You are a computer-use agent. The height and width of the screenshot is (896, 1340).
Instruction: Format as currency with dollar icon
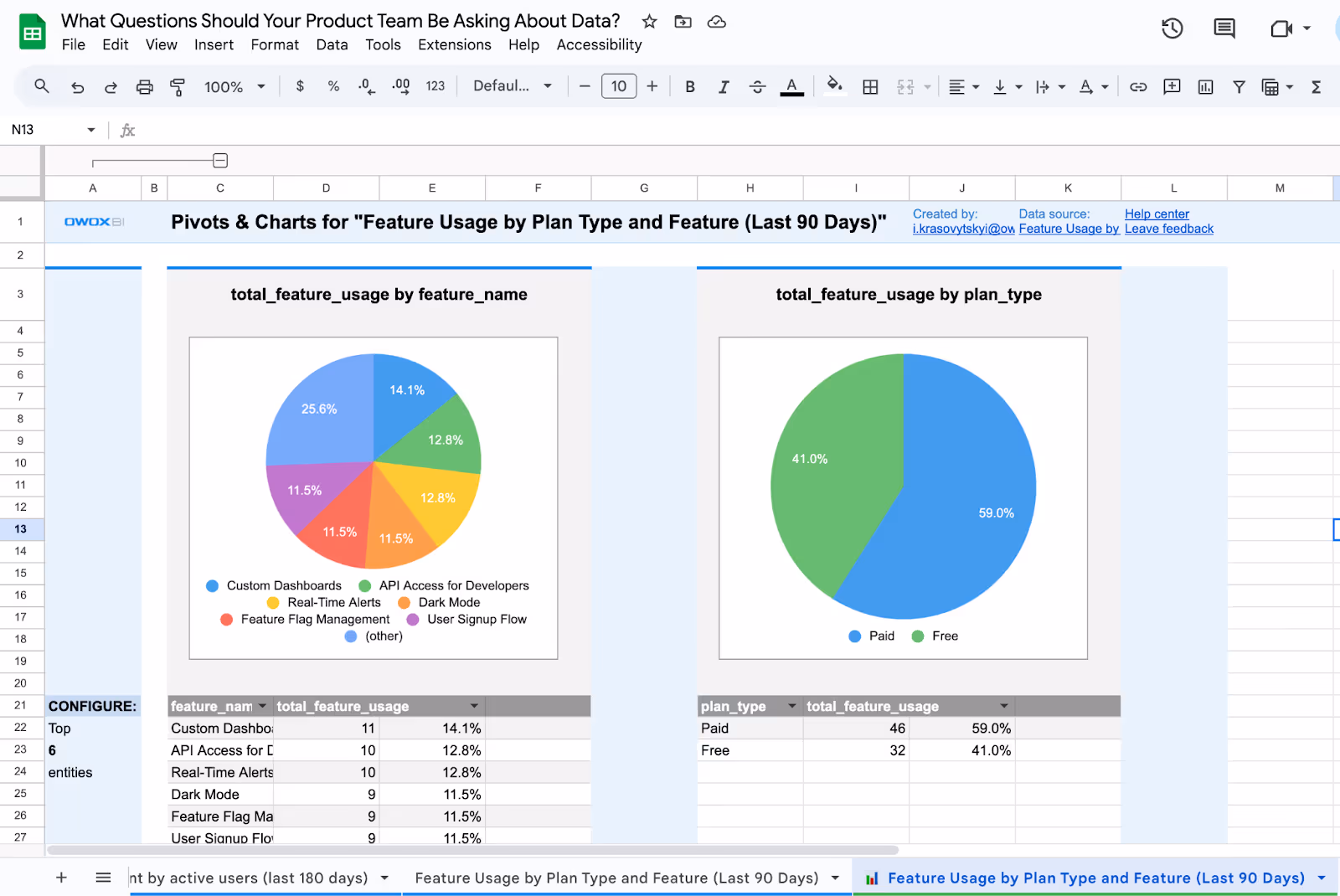point(300,86)
